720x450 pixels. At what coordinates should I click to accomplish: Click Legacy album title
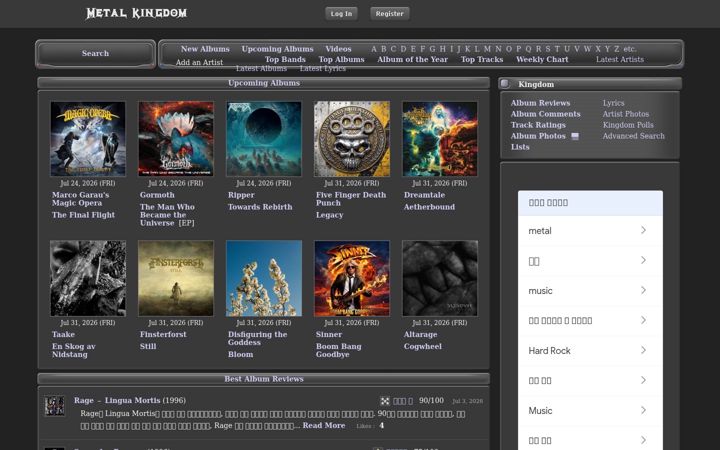click(329, 215)
